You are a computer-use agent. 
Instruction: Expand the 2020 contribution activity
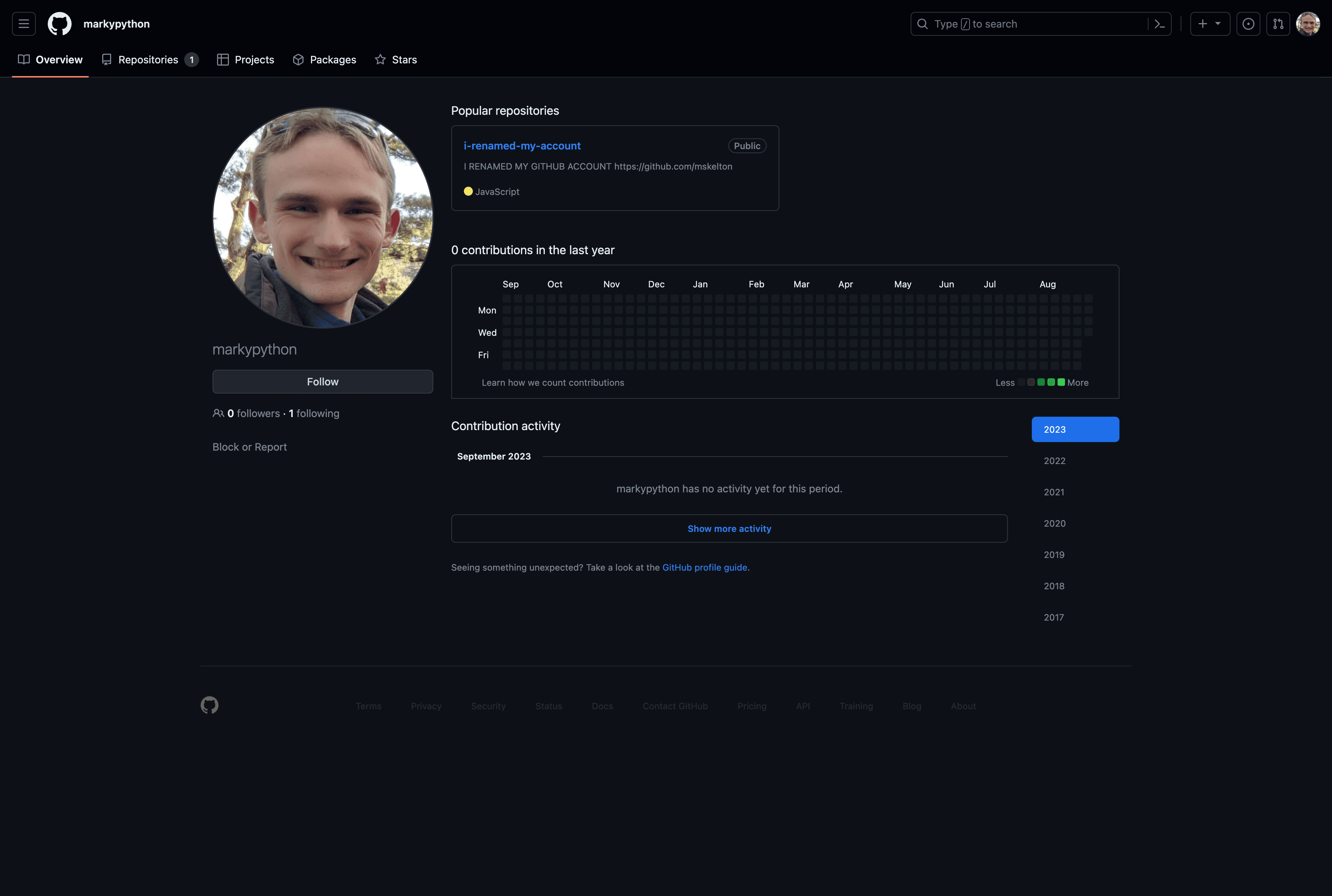1054,523
